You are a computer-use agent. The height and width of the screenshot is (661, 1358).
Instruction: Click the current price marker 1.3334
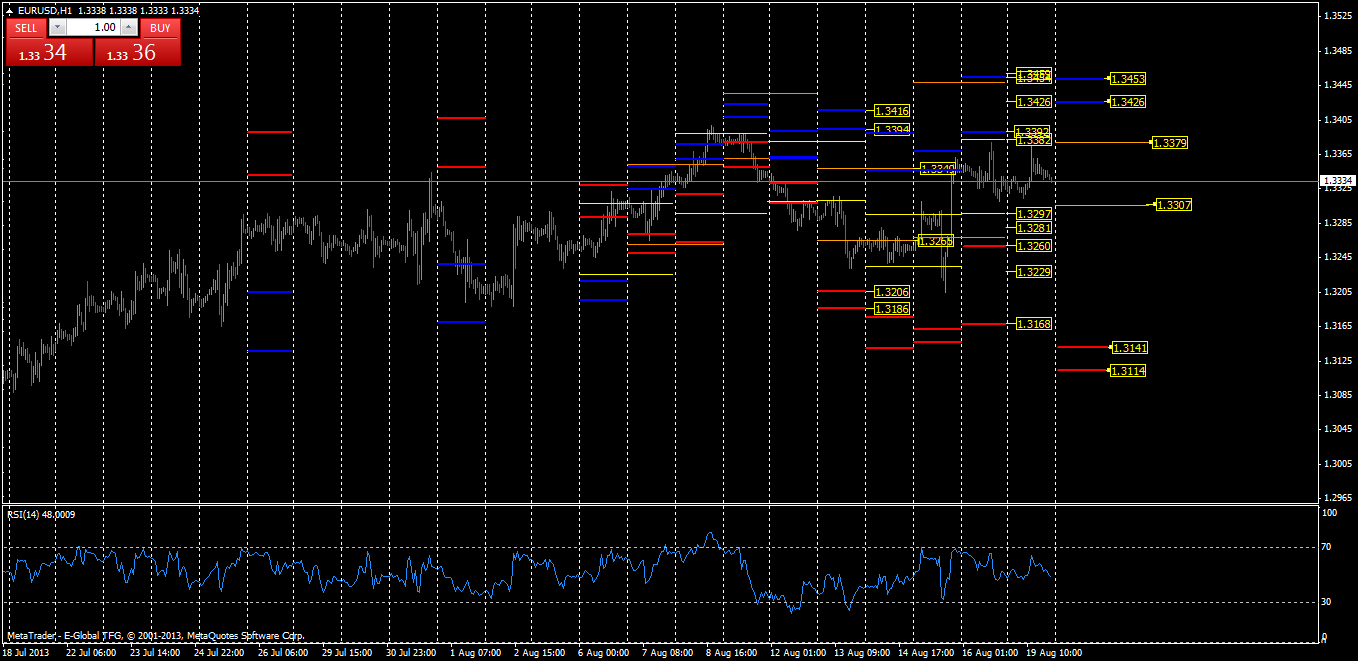point(1338,181)
